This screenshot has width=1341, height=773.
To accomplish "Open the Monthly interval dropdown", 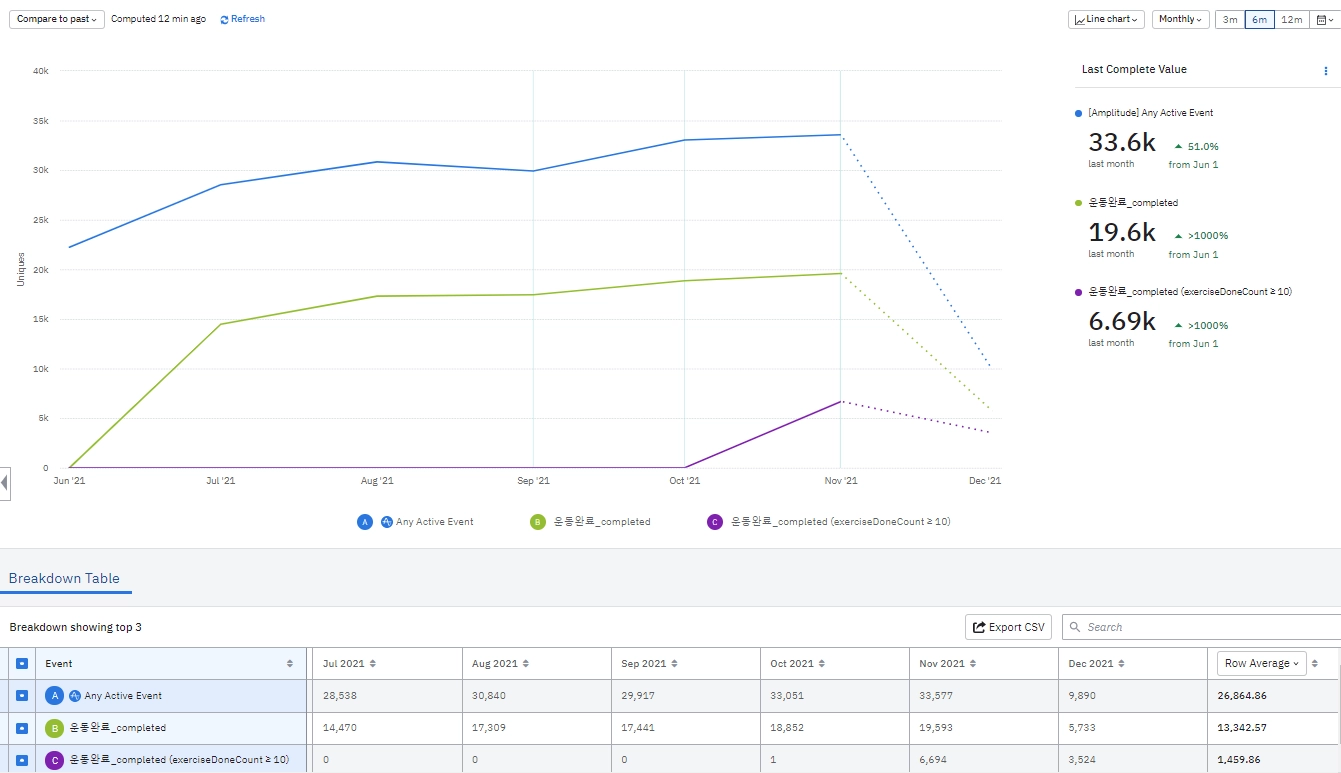I will (x=1181, y=19).
